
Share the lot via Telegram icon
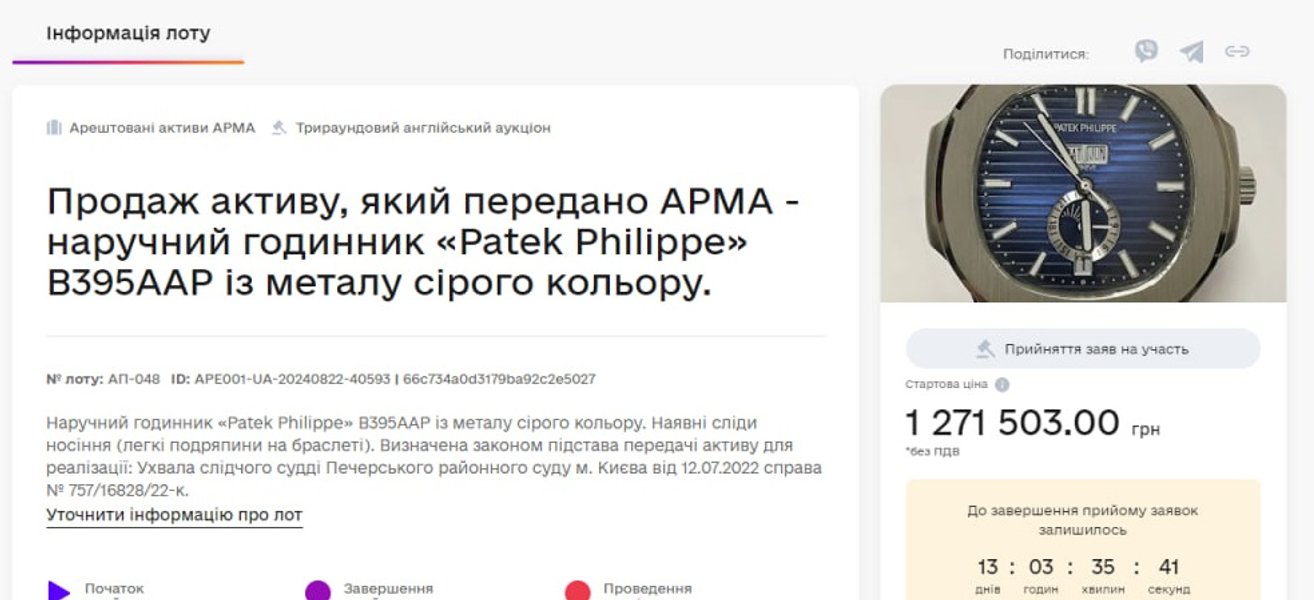[1191, 51]
